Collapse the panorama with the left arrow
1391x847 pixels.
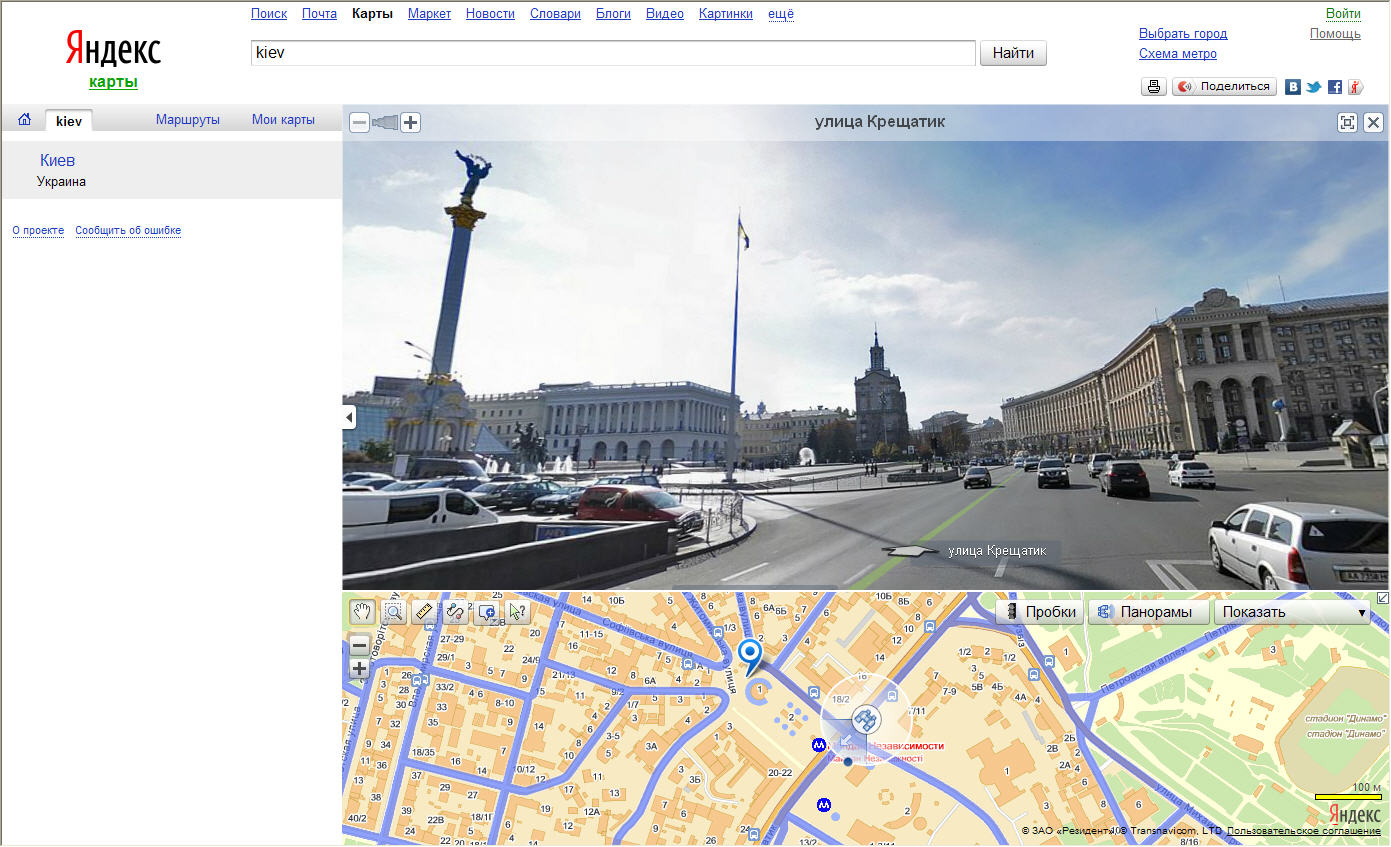click(348, 416)
